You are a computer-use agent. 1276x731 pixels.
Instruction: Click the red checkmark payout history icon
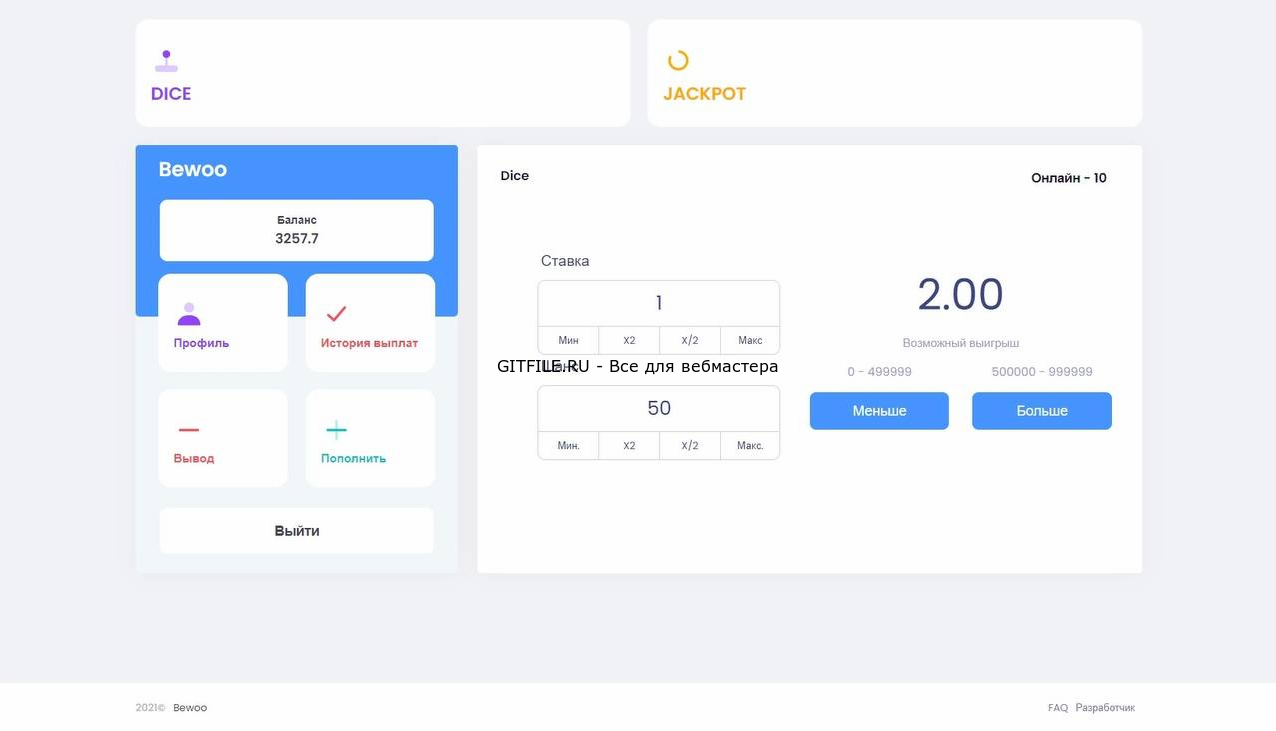pos(336,314)
